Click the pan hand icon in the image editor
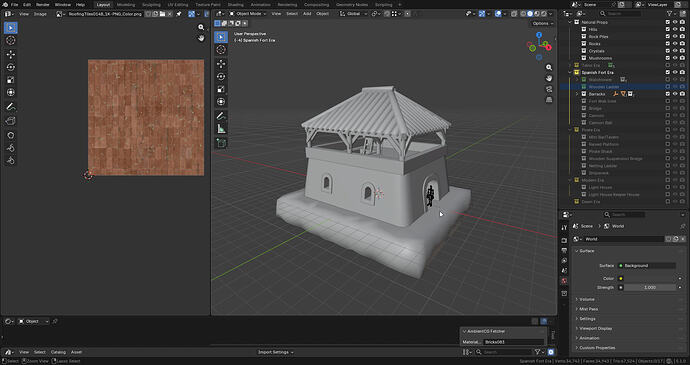The image size is (690, 365). (201, 38)
